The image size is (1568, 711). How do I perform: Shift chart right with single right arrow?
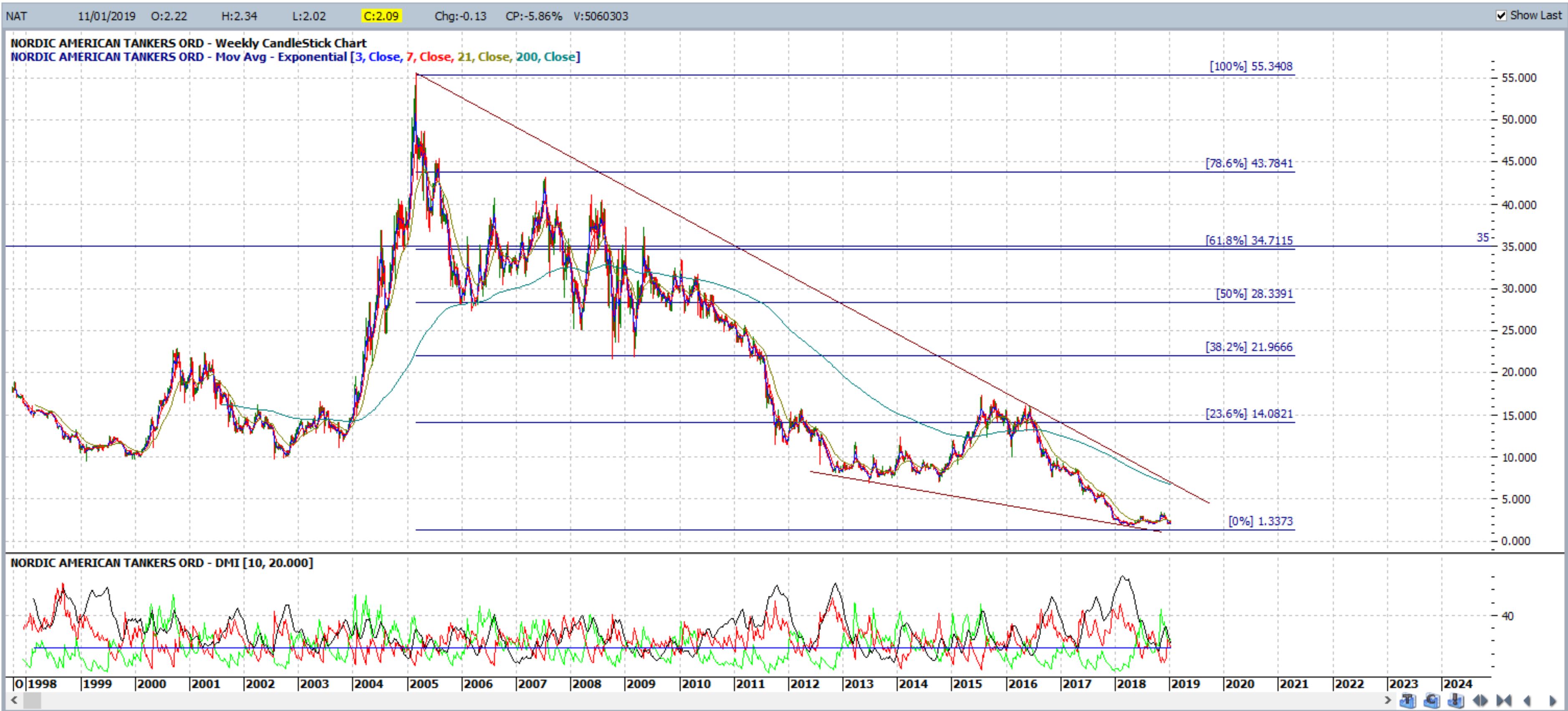click(1553, 701)
